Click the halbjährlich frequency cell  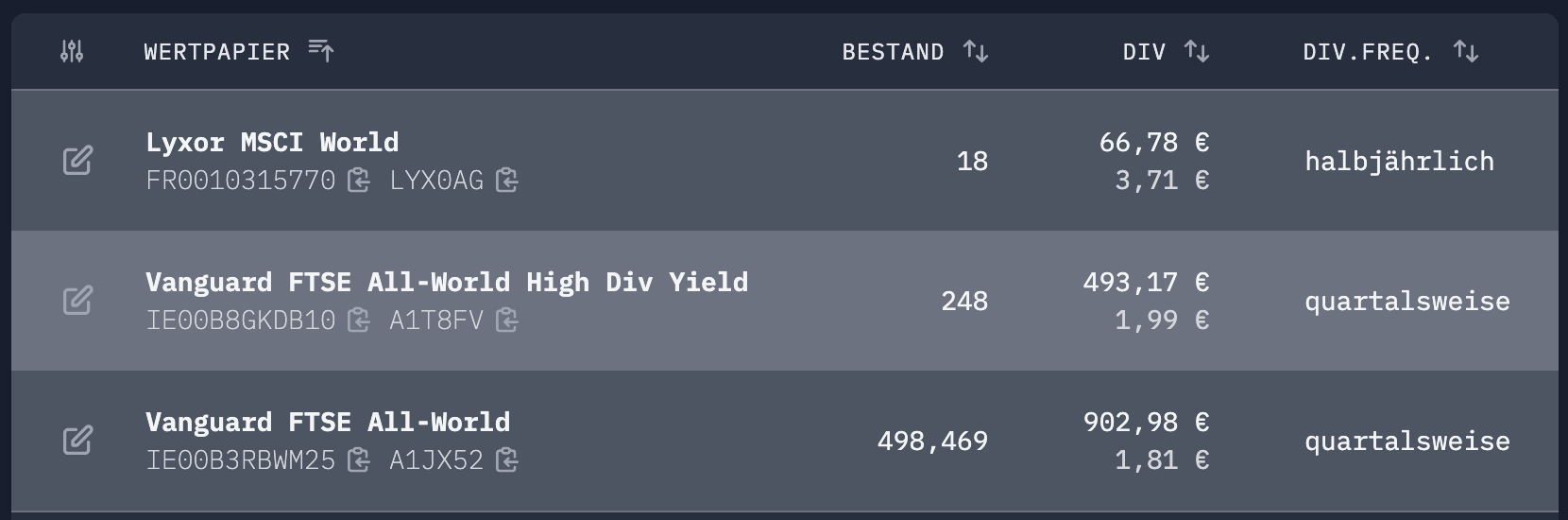pyautogui.click(x=1399, y=161)
